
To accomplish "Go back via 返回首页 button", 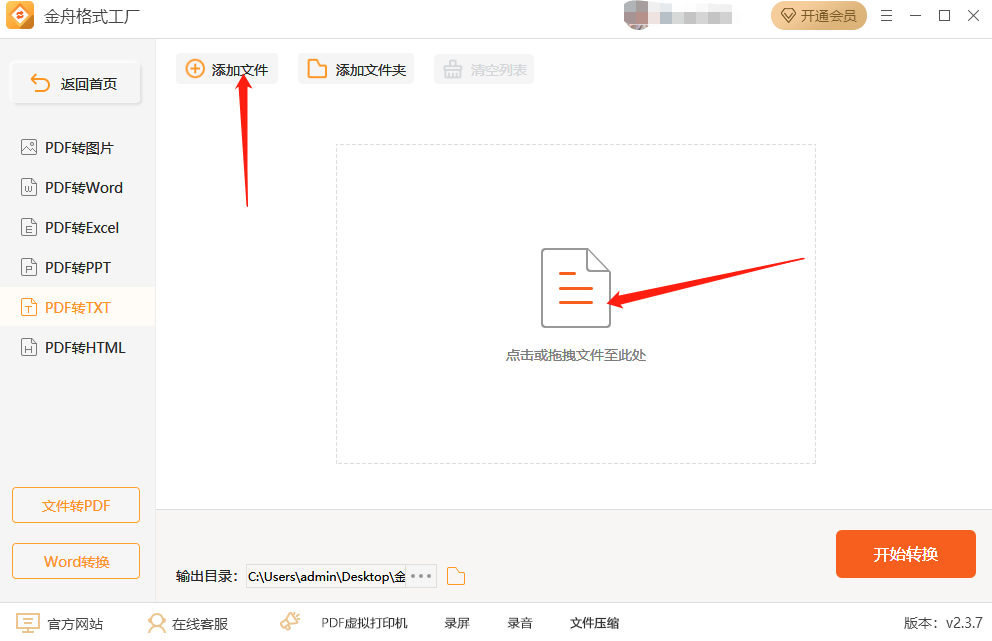I will coord(76,84).
